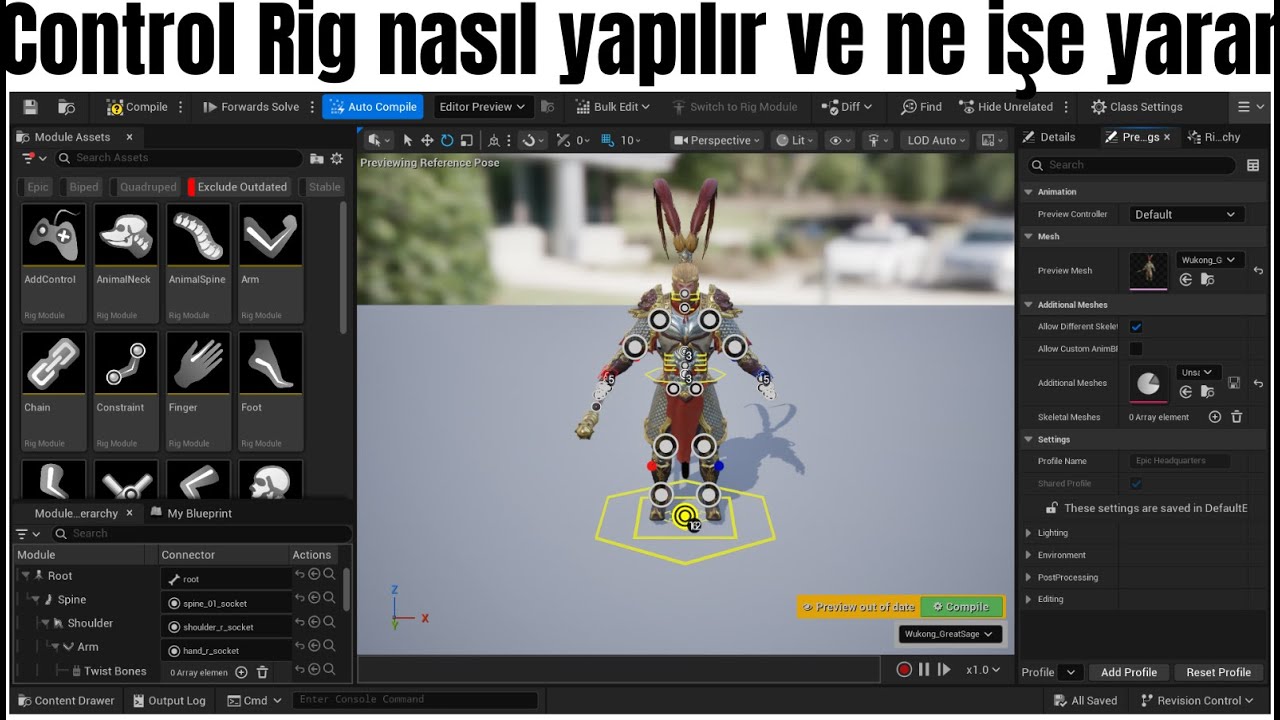Screen dimensions: 1280x720
Task: Toggle Auto Compile
Action: point(373,107)
